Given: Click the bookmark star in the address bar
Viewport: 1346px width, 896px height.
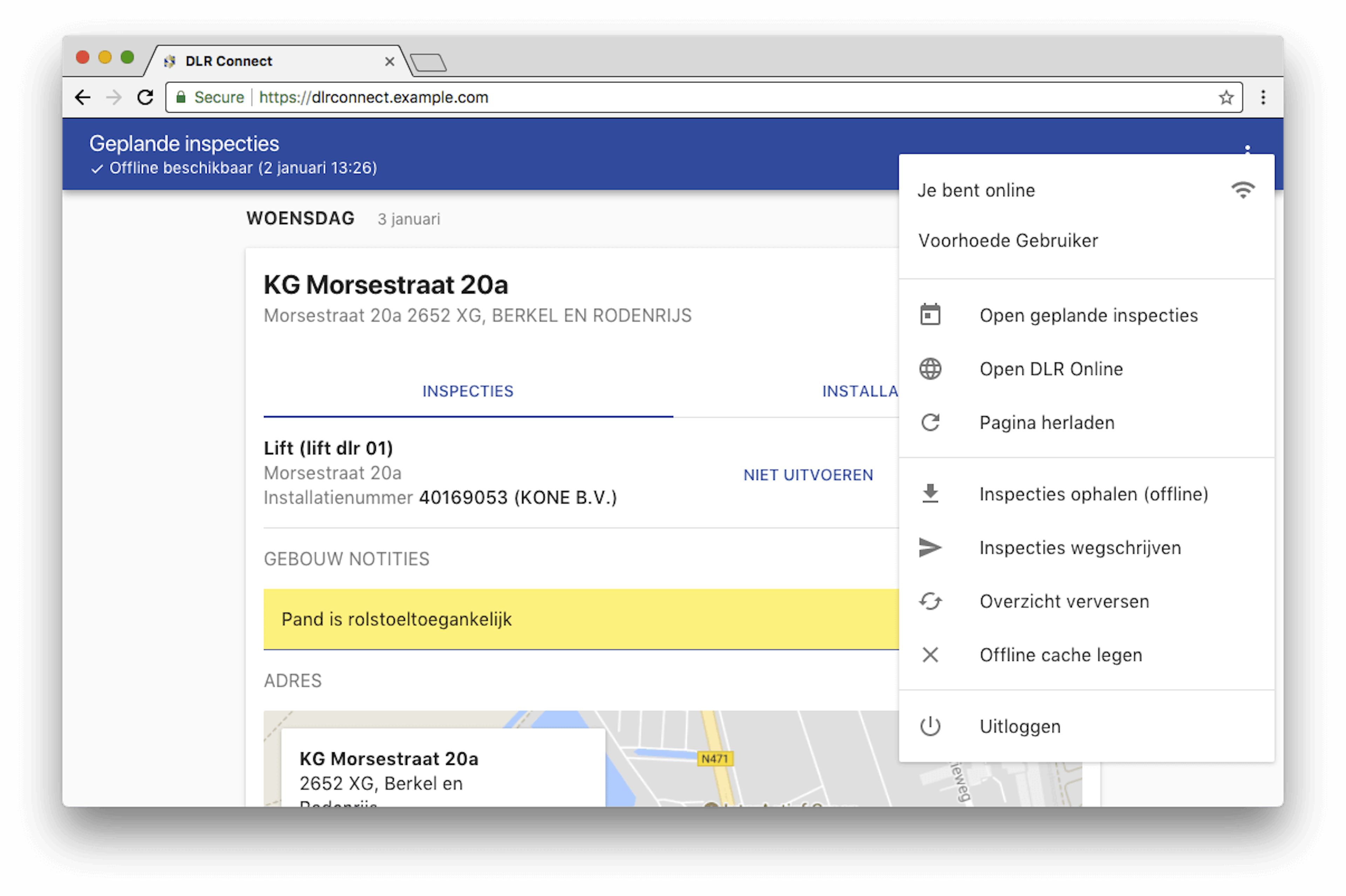Looking at the screenshot, I should coord(1226,97).
